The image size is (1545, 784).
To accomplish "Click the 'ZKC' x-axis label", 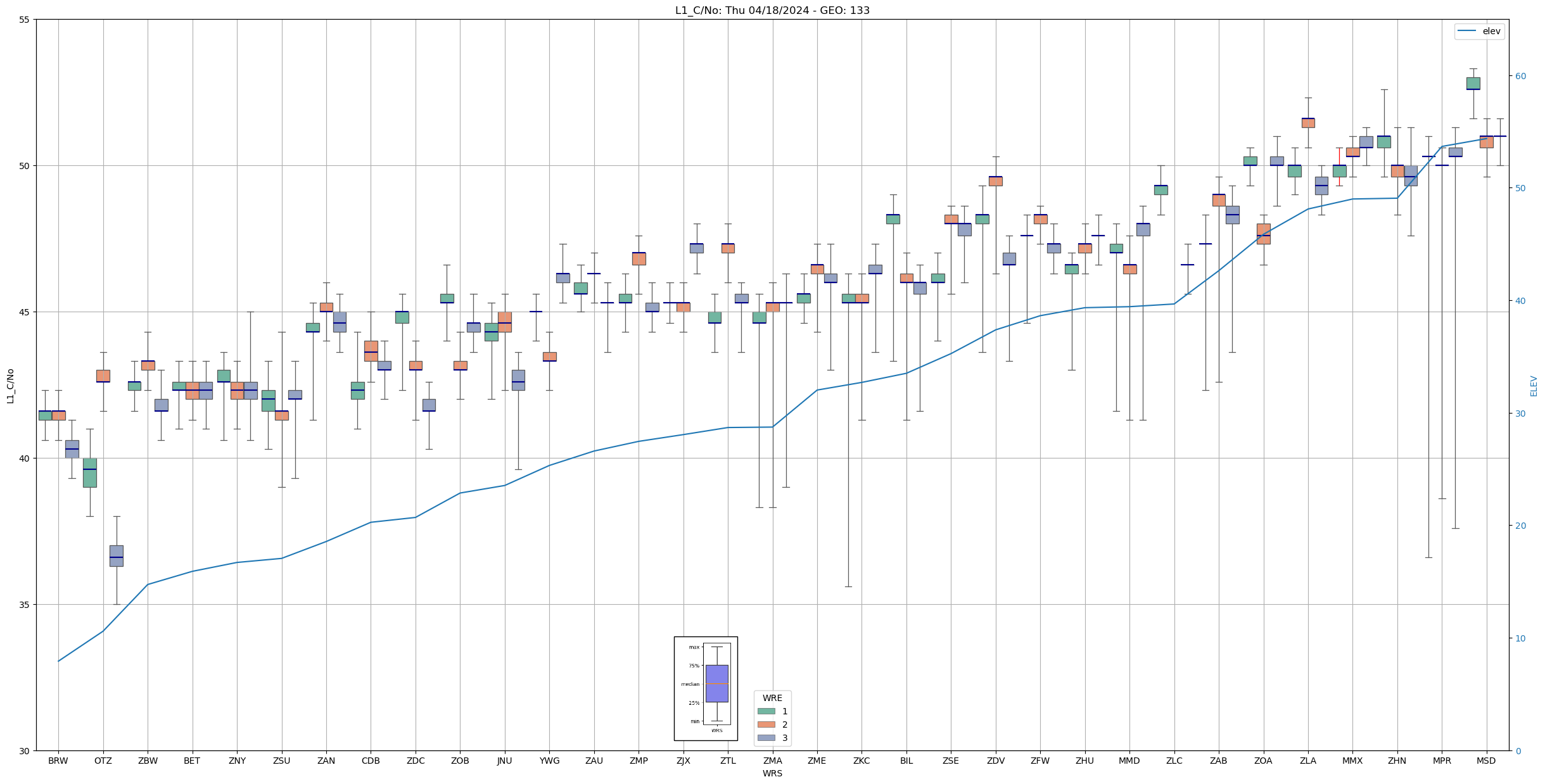I will (x=862, y=761).
